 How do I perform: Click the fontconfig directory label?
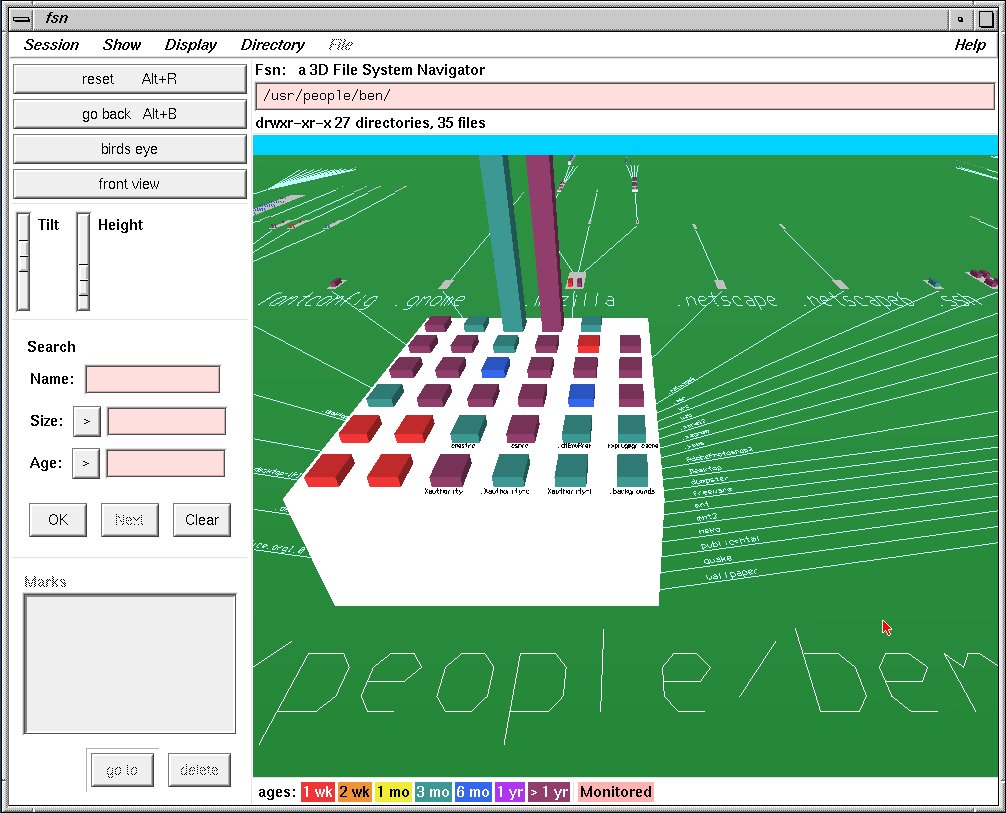tap(317, 300)
